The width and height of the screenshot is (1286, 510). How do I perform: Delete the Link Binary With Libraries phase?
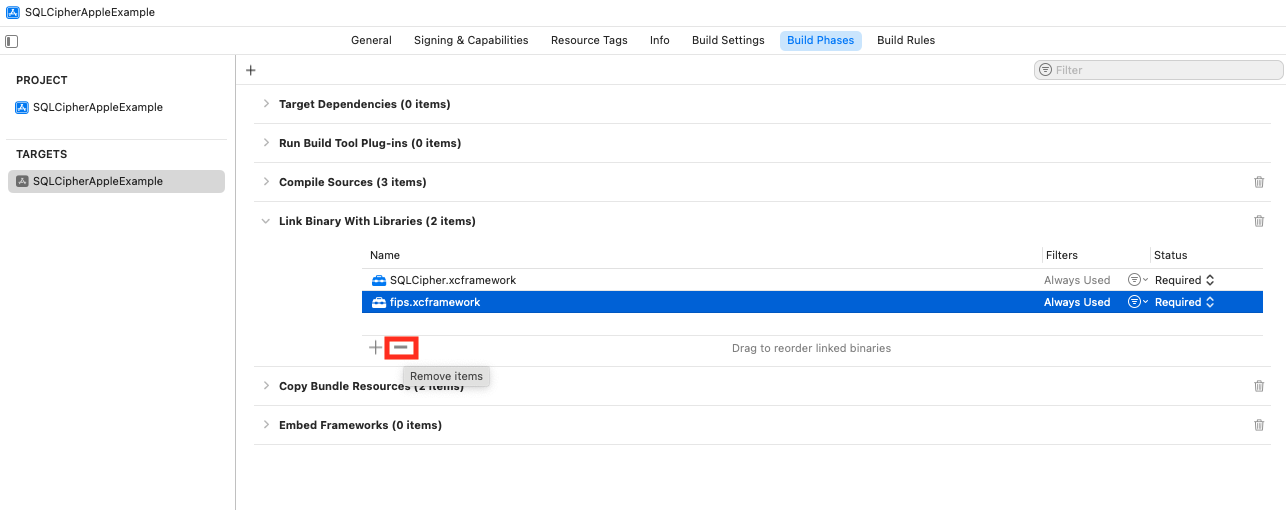(x=1258, y=221)
